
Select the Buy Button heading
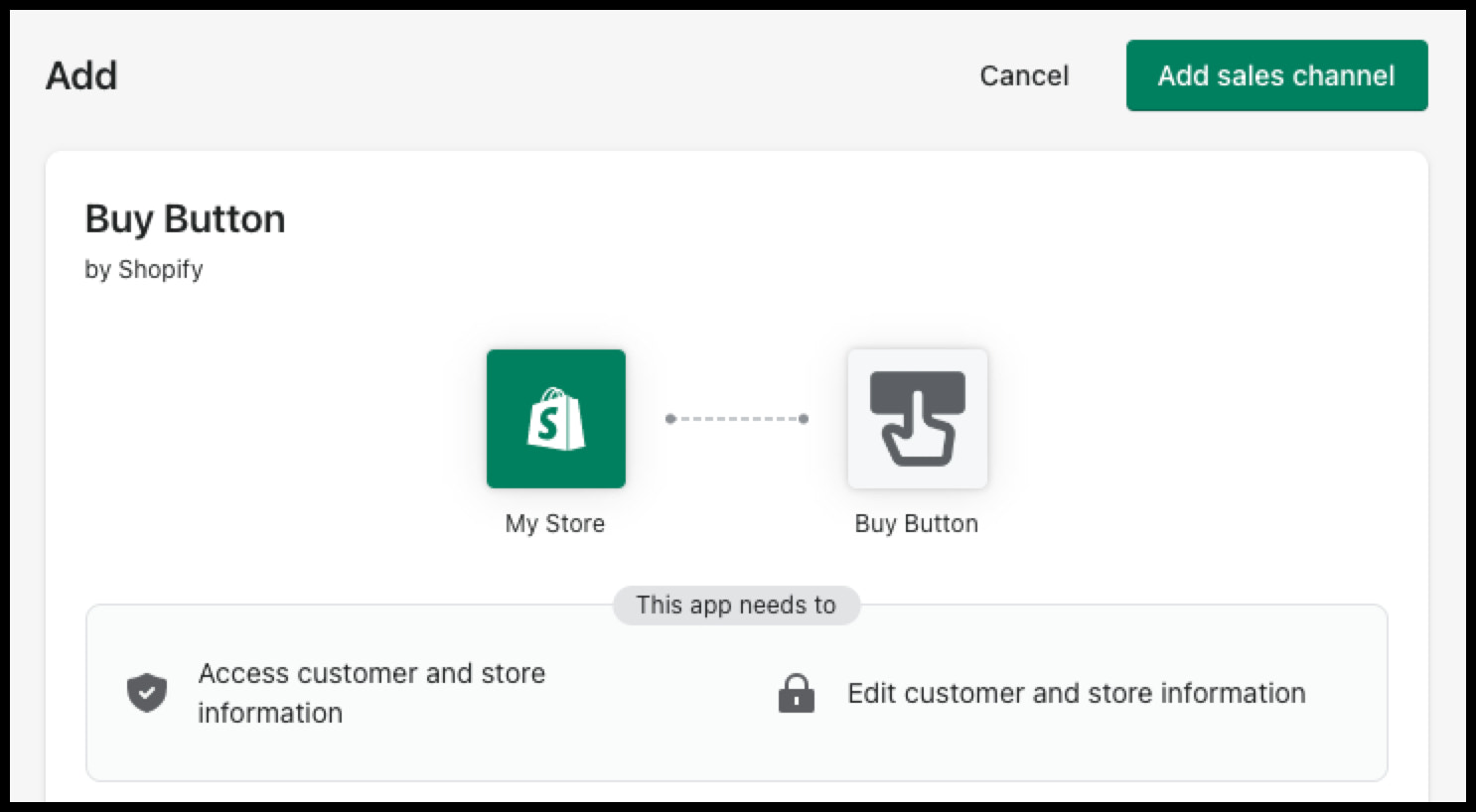186,217
